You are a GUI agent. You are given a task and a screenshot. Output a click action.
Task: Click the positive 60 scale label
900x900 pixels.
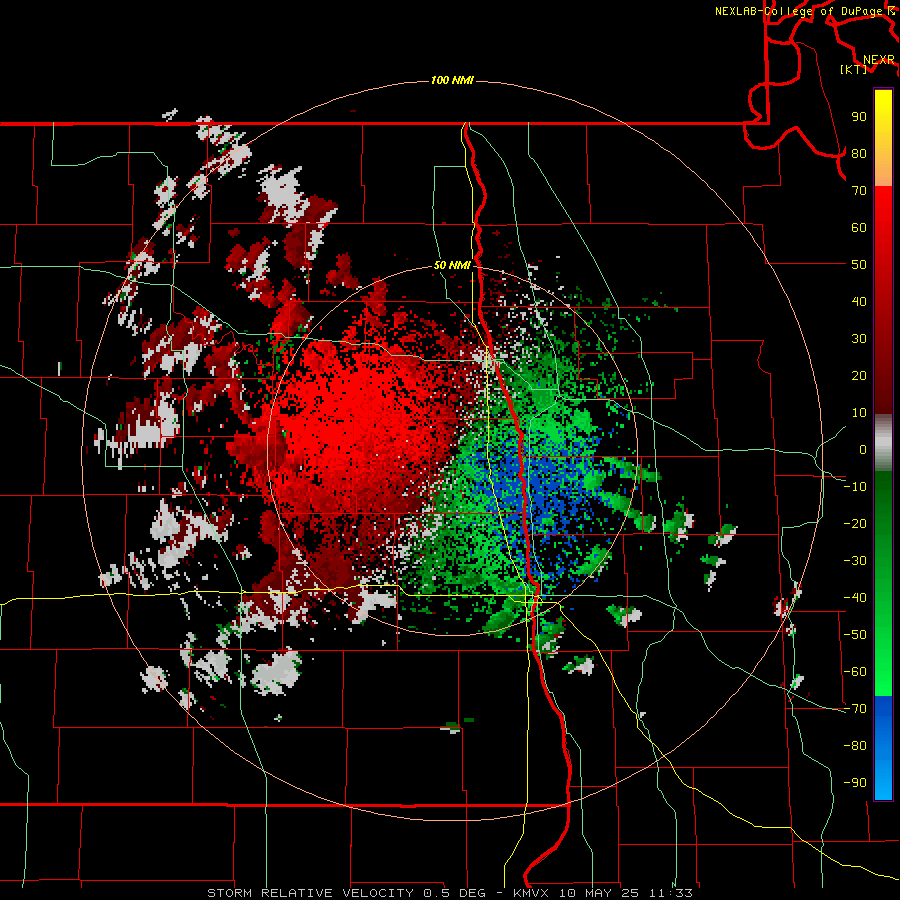[859, 228]
